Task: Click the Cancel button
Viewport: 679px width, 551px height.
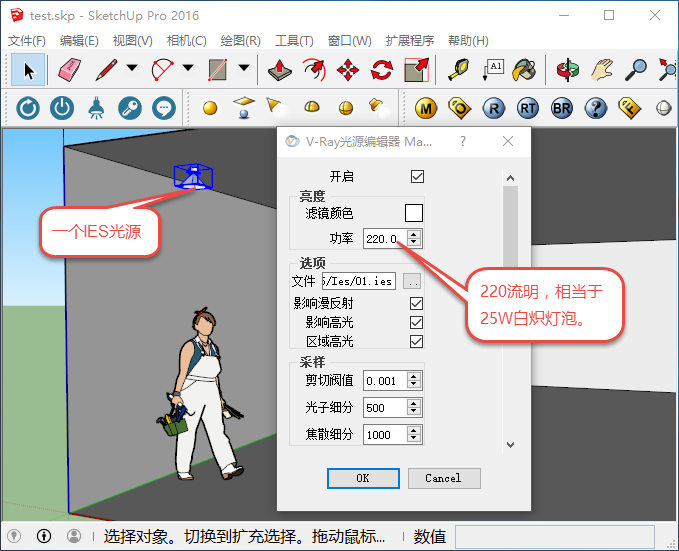Action: coord(444,478)
